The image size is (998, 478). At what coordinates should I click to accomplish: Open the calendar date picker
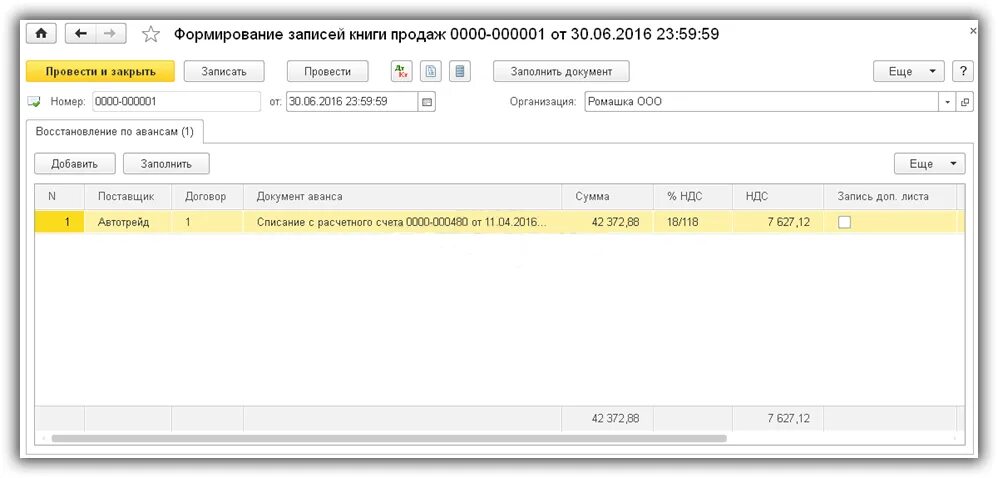pos(427,102)
